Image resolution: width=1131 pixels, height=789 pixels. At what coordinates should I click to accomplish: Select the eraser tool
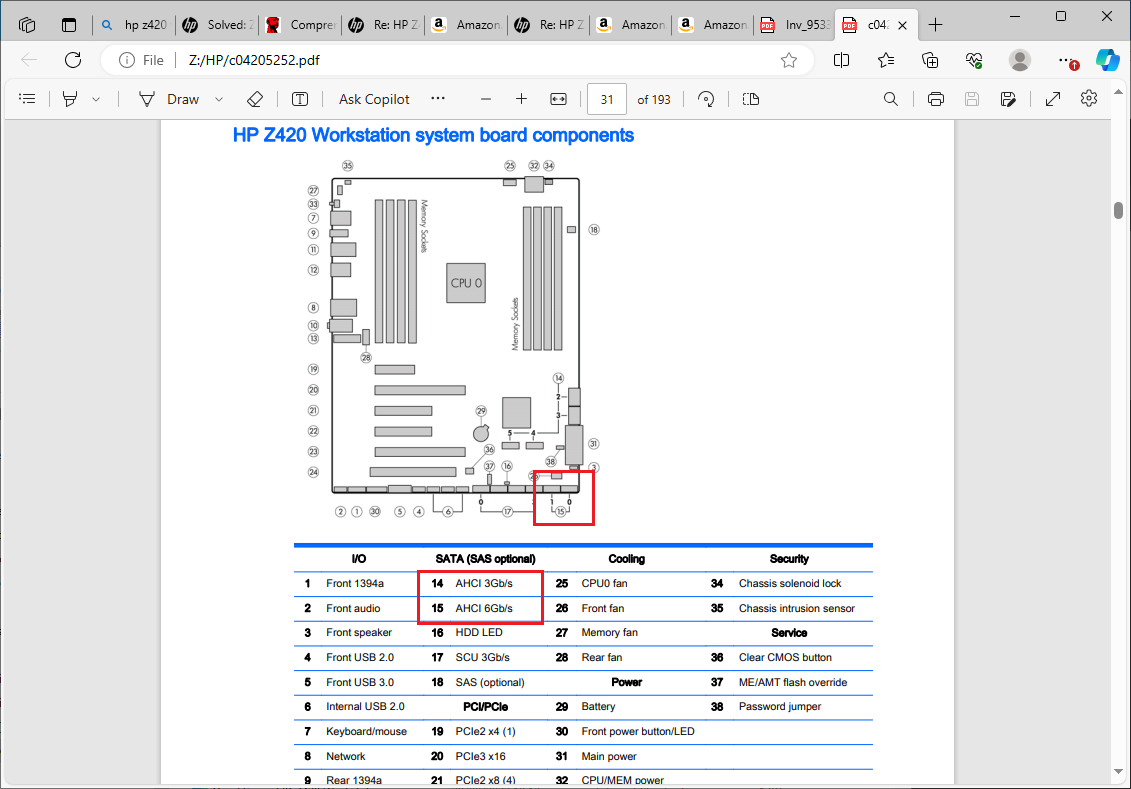pyautogui.click(x=255, y=99)
